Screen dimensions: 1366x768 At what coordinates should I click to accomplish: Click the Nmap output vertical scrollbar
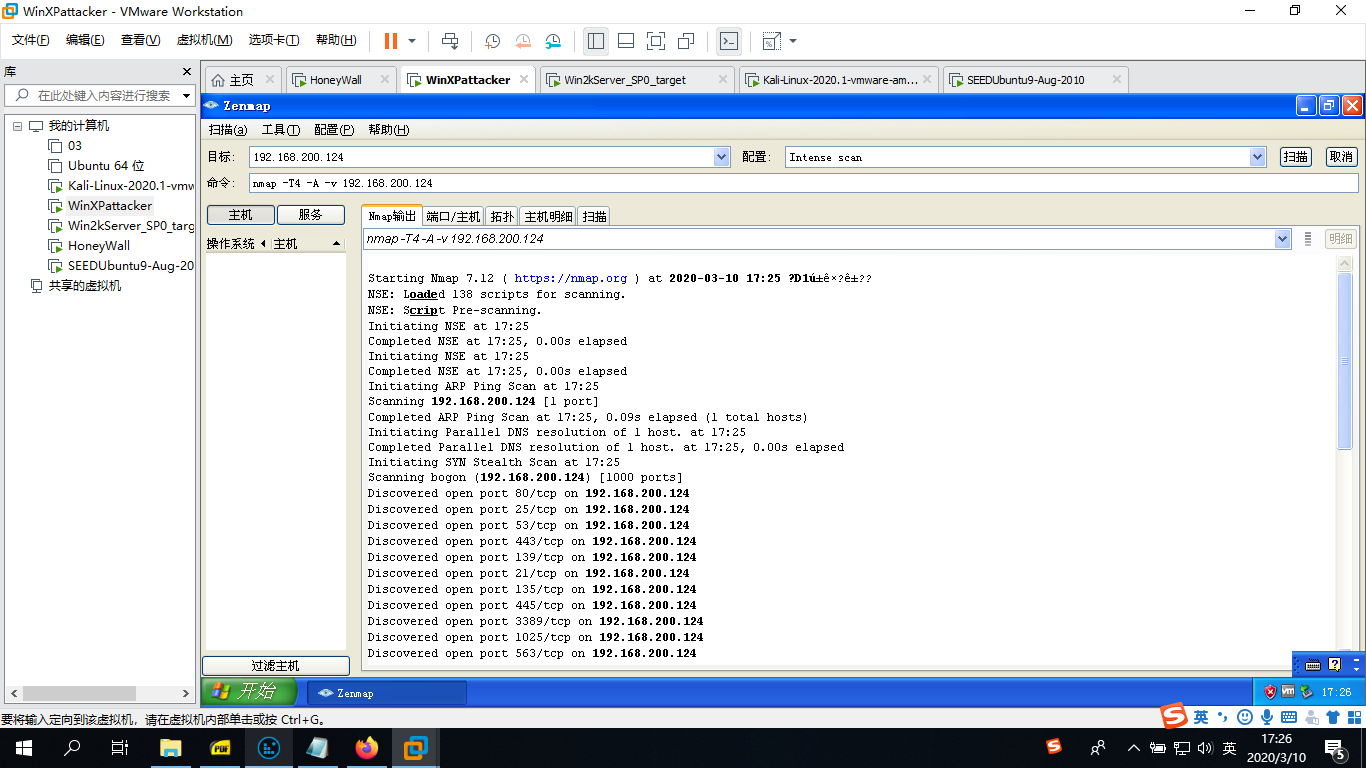pos(1345,361)
